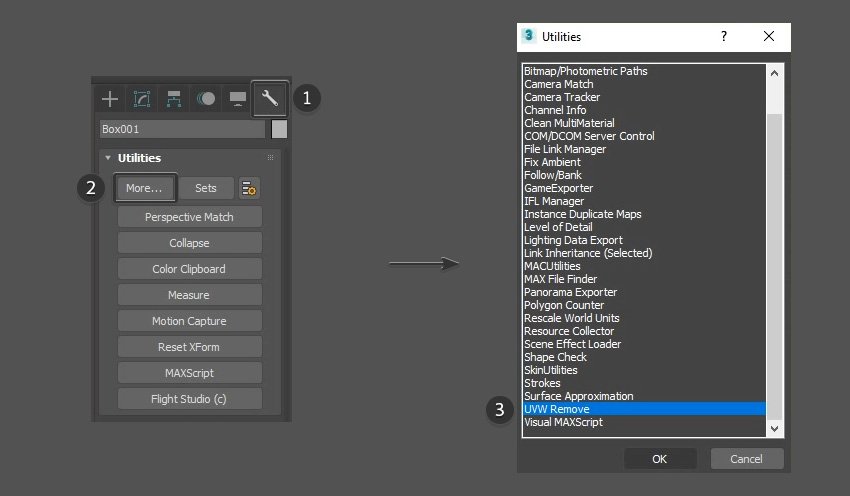This screenshot has width=850, height=496.
Task: Click the Help question mark in dialog
Action: pos(724,36)
